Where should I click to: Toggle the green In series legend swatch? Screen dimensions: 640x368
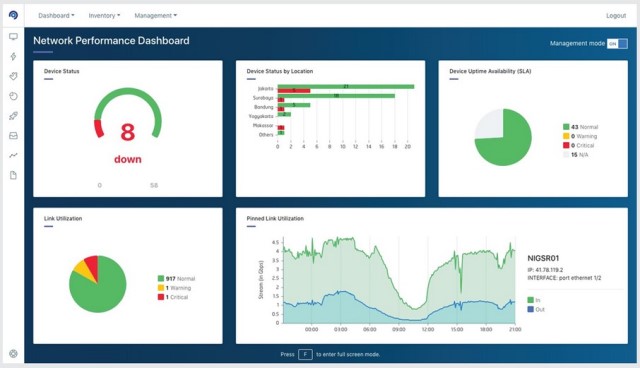click(x=531, y=300)
